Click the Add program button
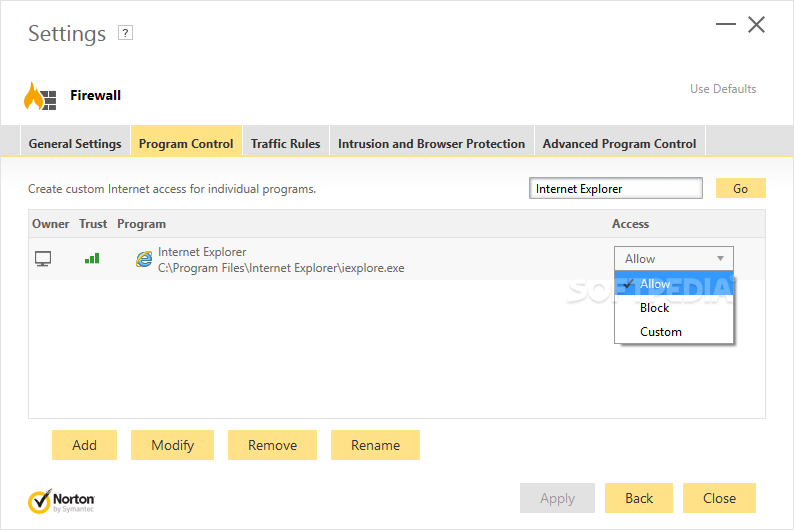794x530 pixels. (x=85, y=445)
